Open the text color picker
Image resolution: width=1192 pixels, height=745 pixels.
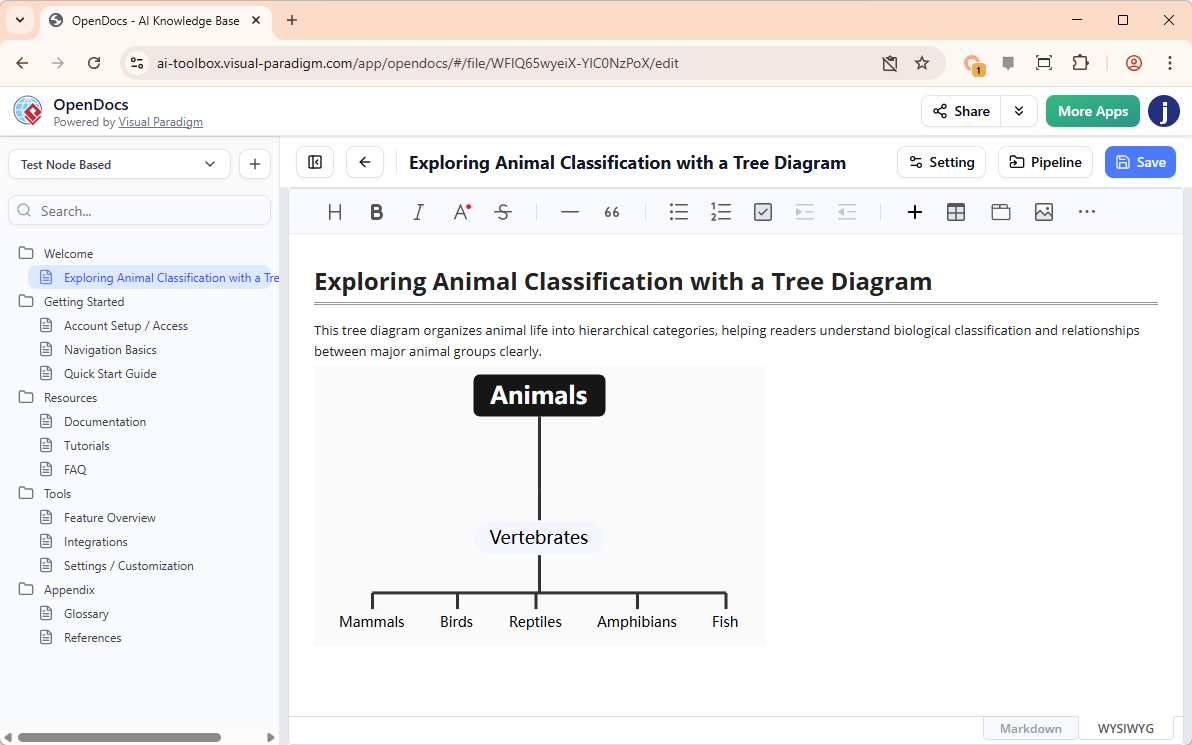[x=461, y=212]
